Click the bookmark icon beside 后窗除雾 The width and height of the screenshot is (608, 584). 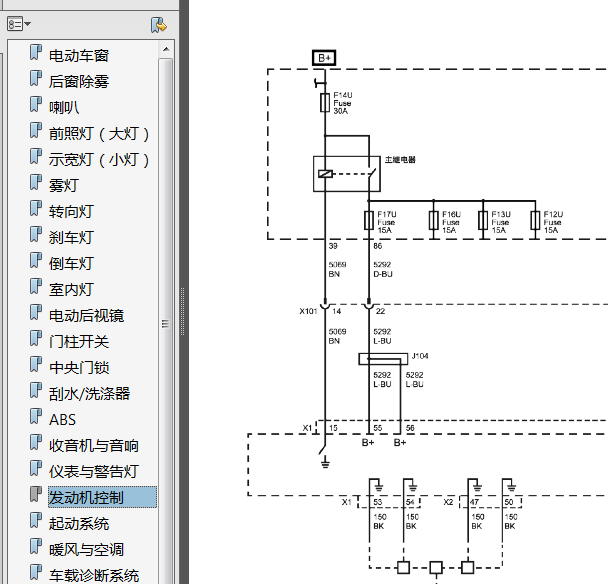[36, 78]
